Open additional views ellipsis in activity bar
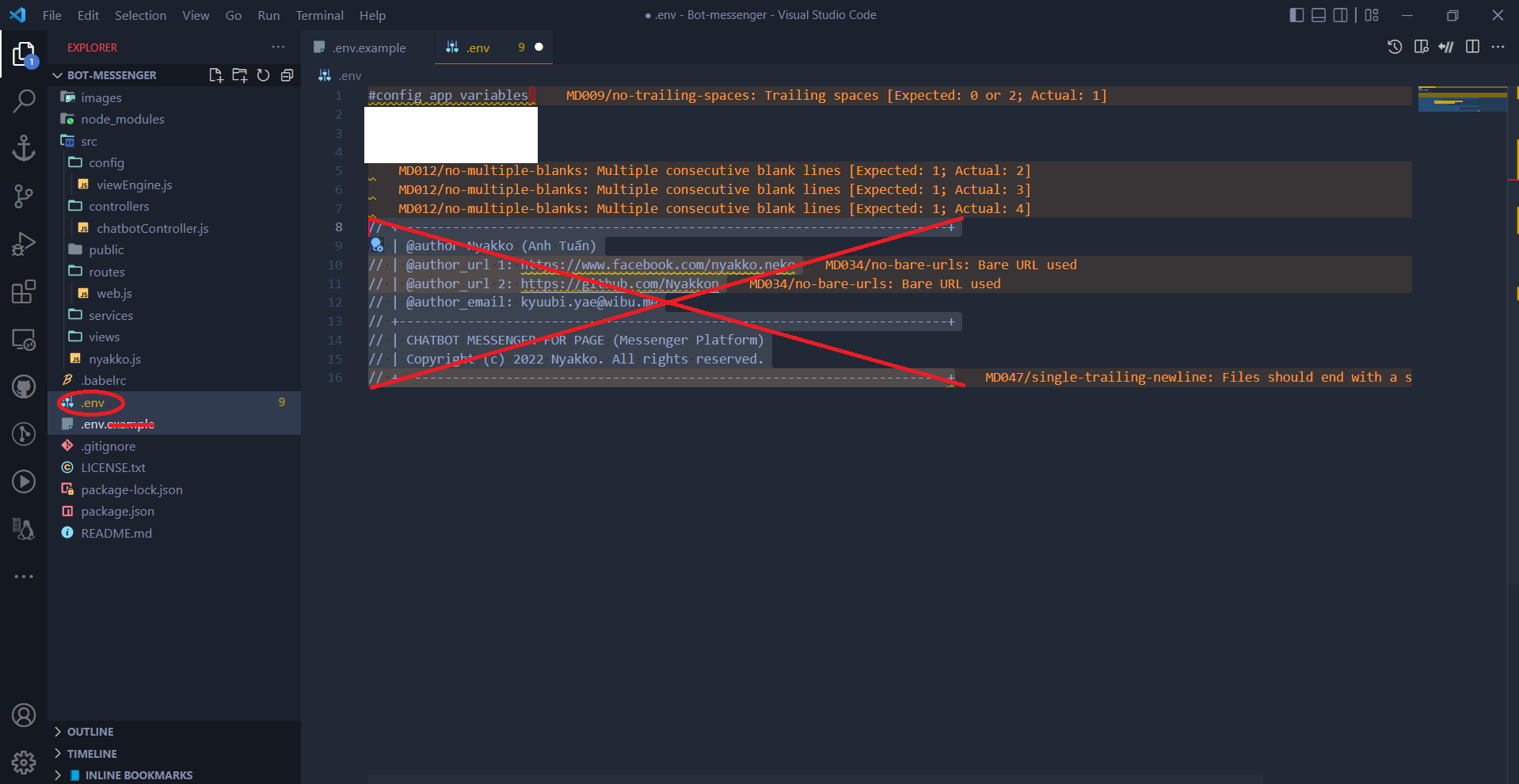Image resolution: width=1519 pixels, height=784 pixels. 24,577
